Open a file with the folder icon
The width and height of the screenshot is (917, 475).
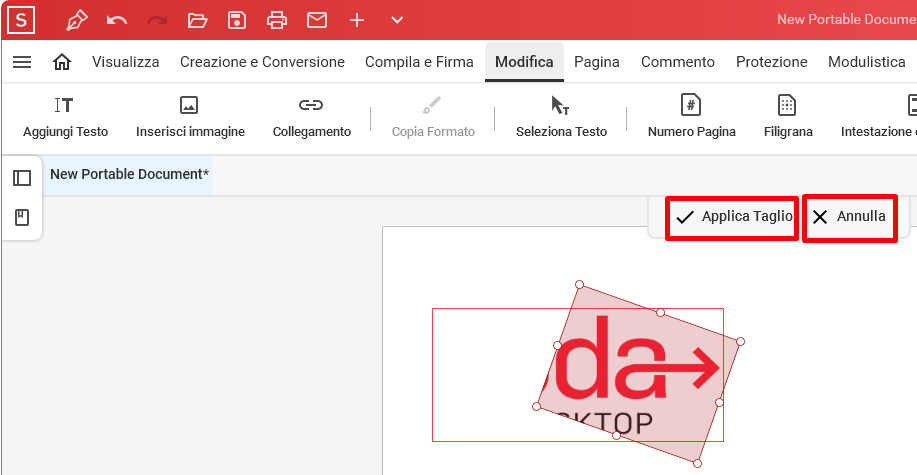[x=197, y=20]
